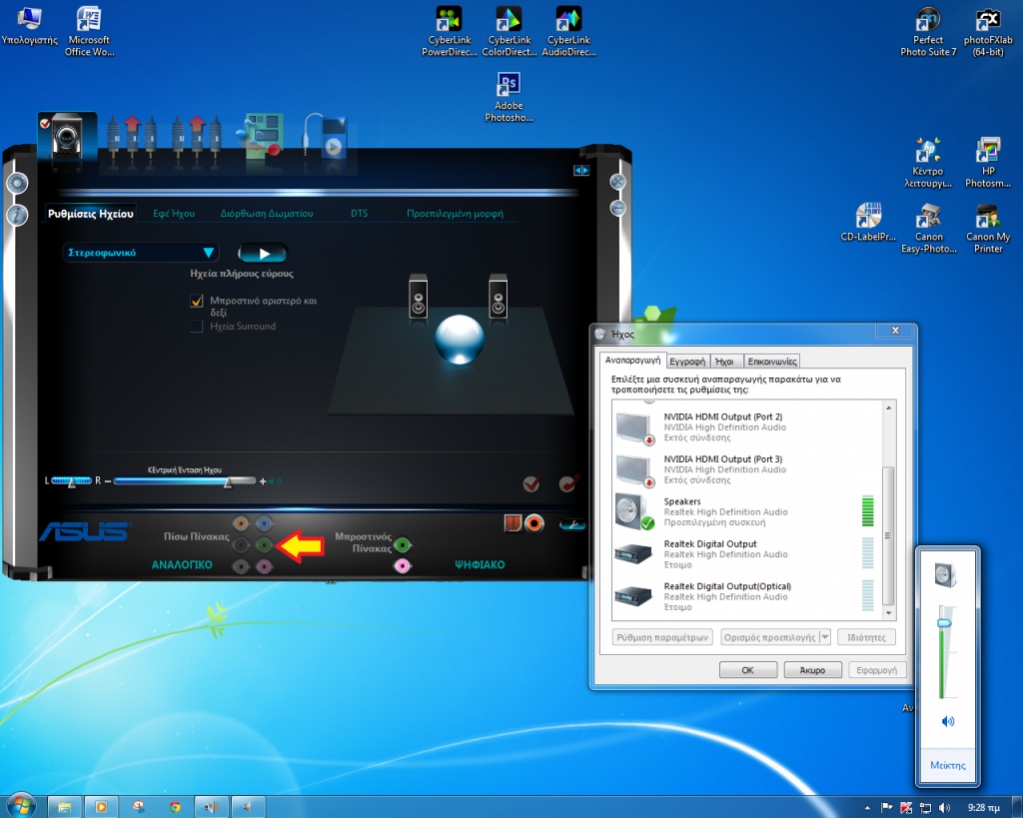Open the DTS tab
The width and height of the screenshot is (1023, 818).
359,213
